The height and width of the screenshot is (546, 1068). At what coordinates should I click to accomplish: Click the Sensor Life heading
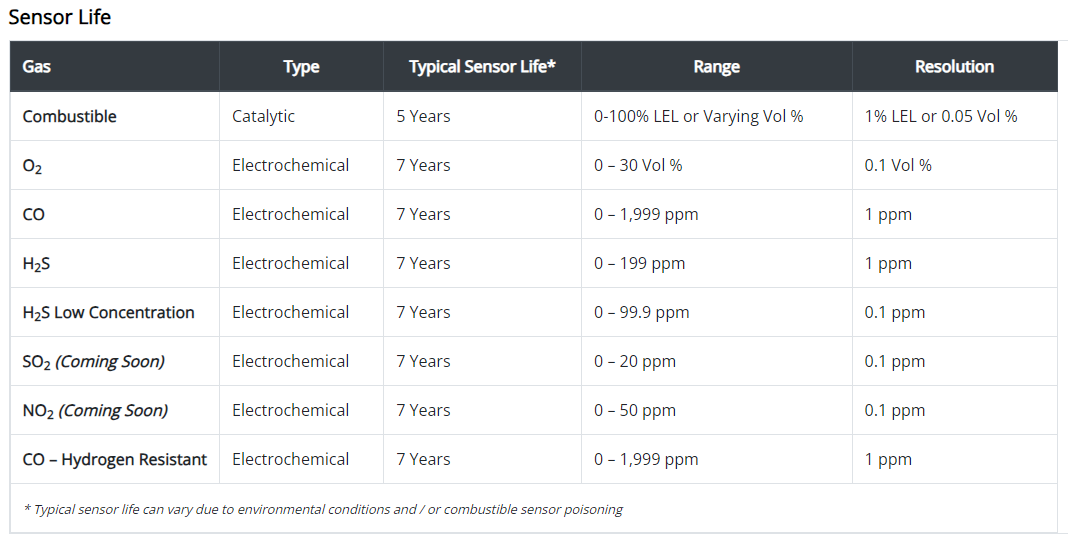60,17
